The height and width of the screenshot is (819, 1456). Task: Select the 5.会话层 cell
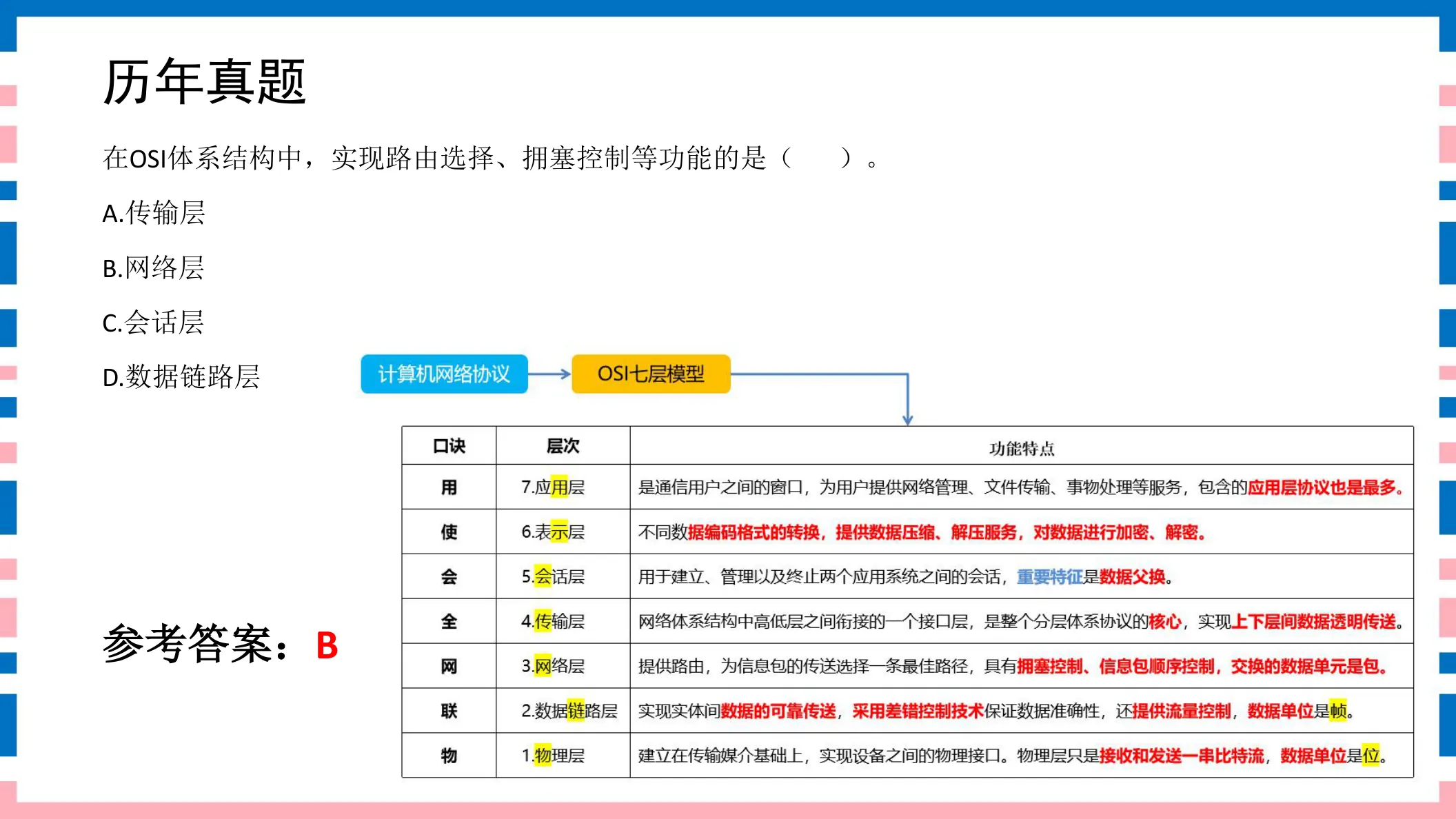563,576
